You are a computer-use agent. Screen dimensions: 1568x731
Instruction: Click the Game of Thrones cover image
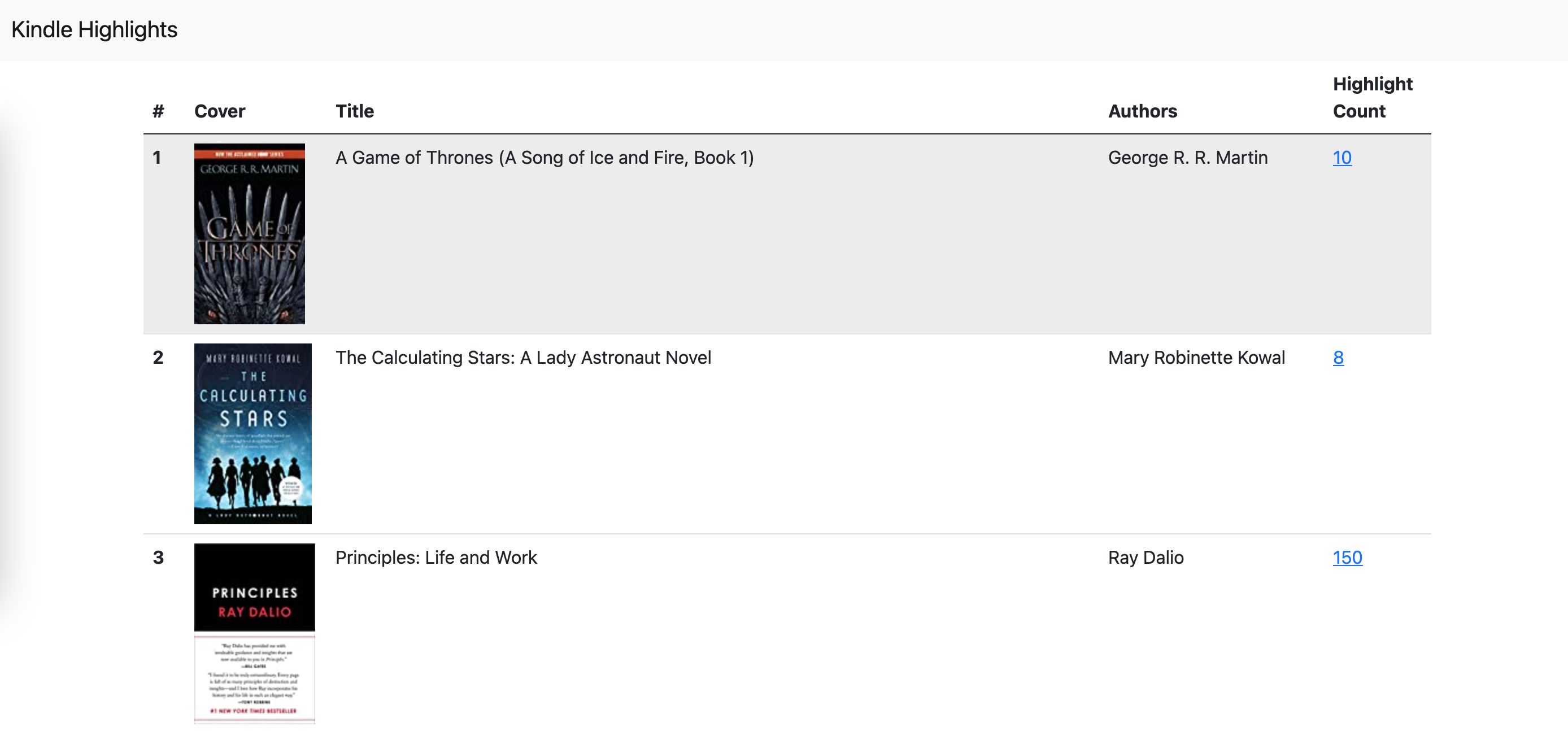click(250, 234)
